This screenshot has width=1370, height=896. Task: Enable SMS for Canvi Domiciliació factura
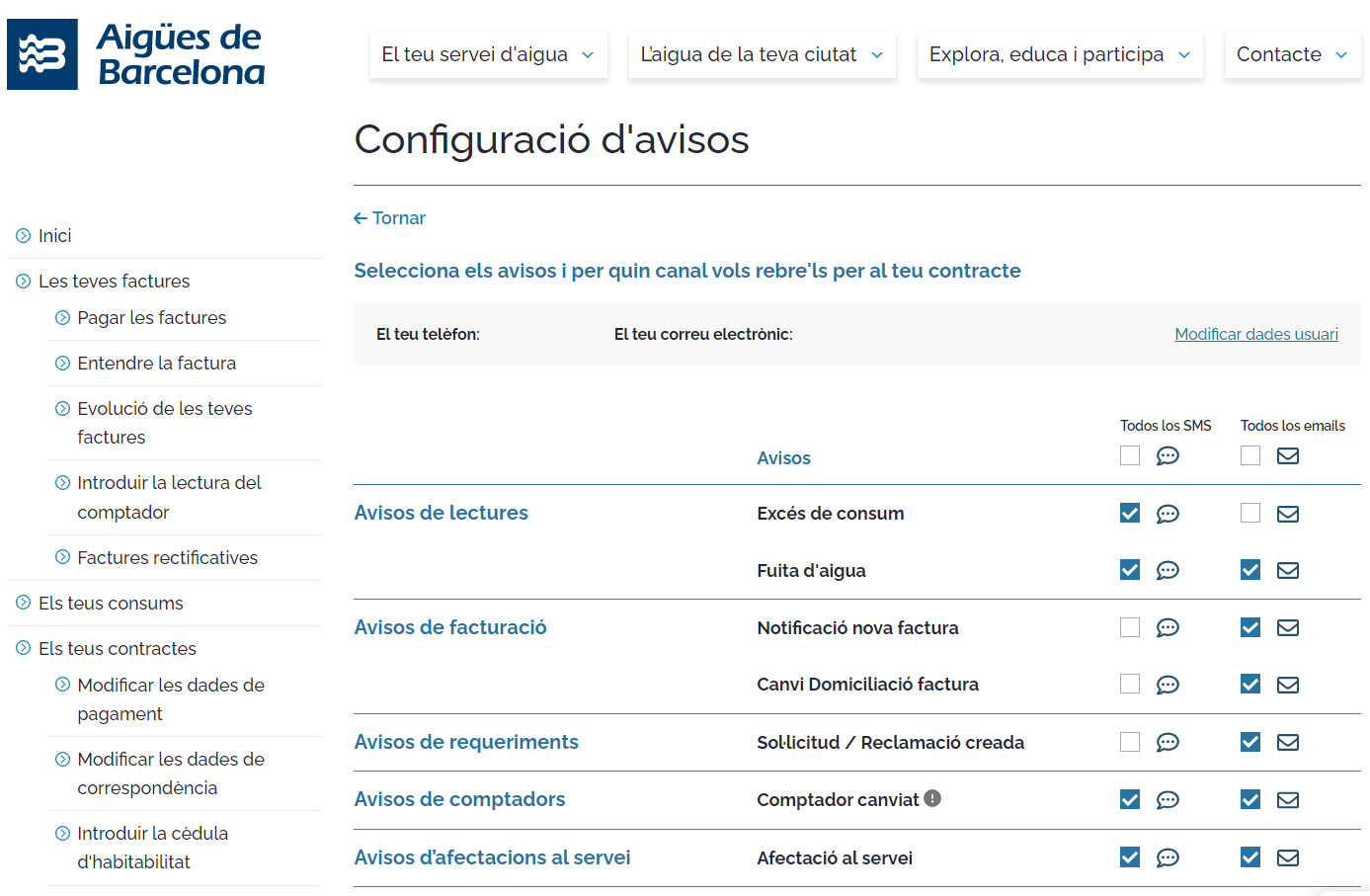pyautogui.click(x=1130, y=684)
